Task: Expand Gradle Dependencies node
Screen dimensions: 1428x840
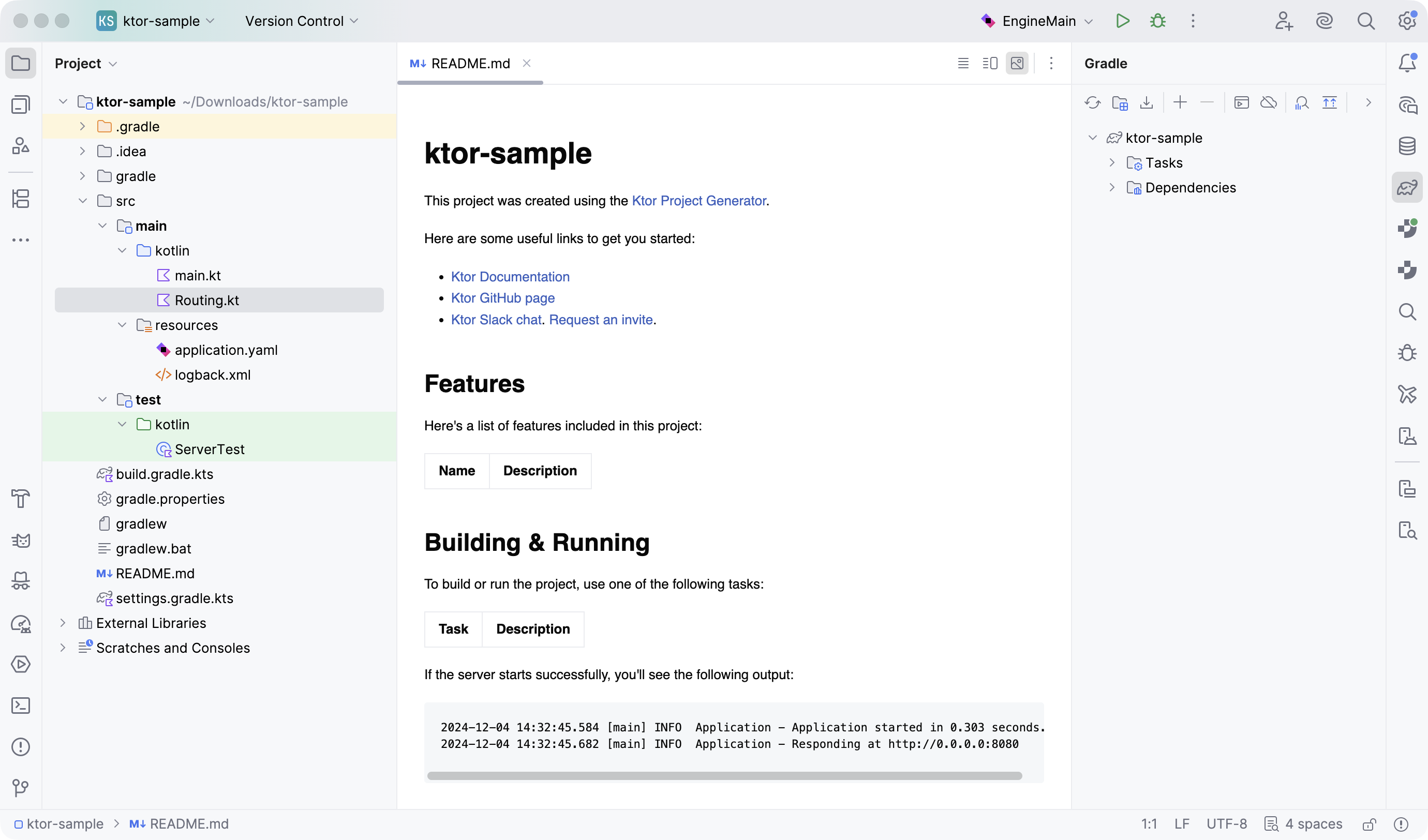Action: pos(1112,187)
